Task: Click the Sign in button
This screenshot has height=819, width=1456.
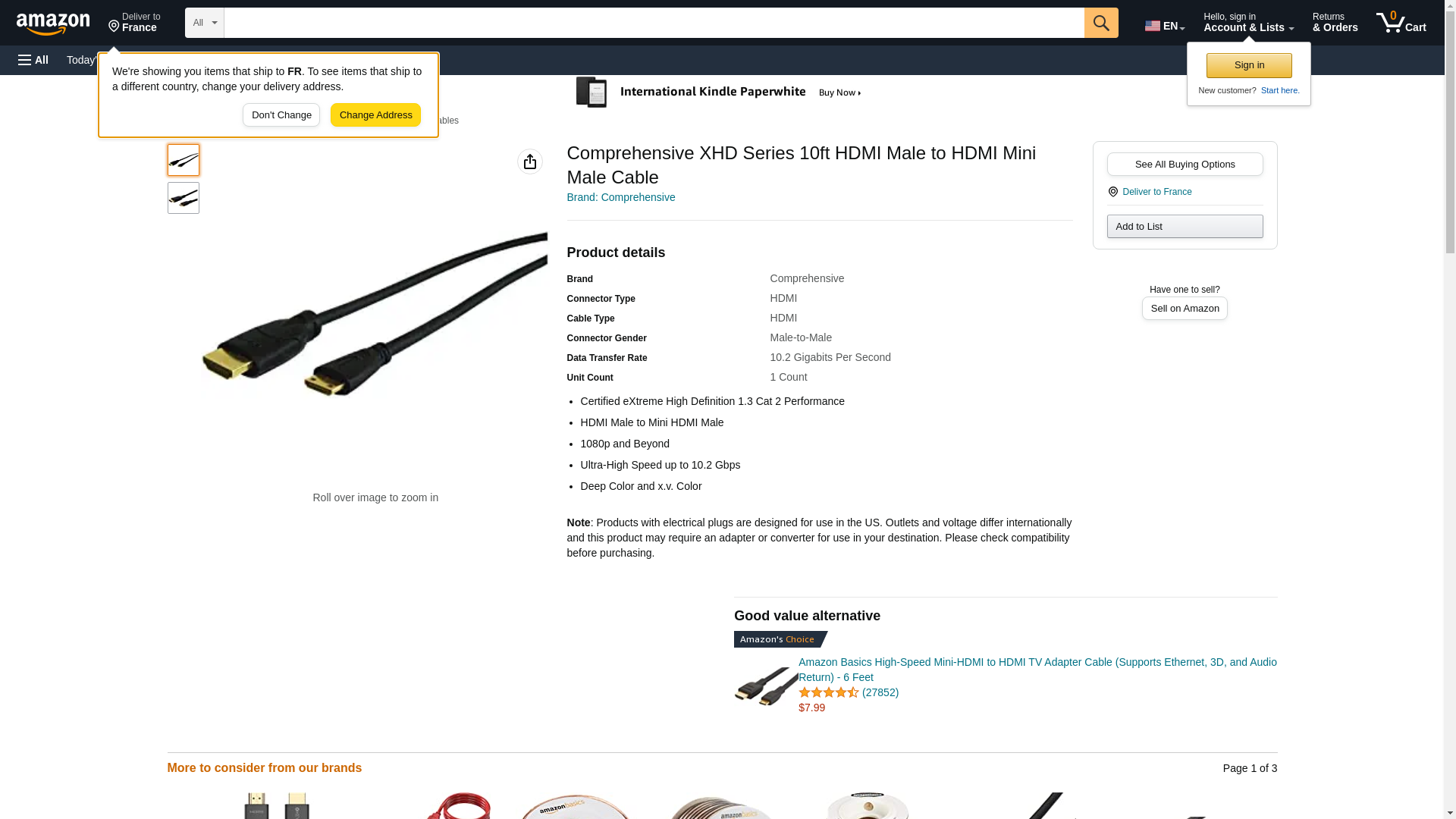Action: (x=1249, y=65)
